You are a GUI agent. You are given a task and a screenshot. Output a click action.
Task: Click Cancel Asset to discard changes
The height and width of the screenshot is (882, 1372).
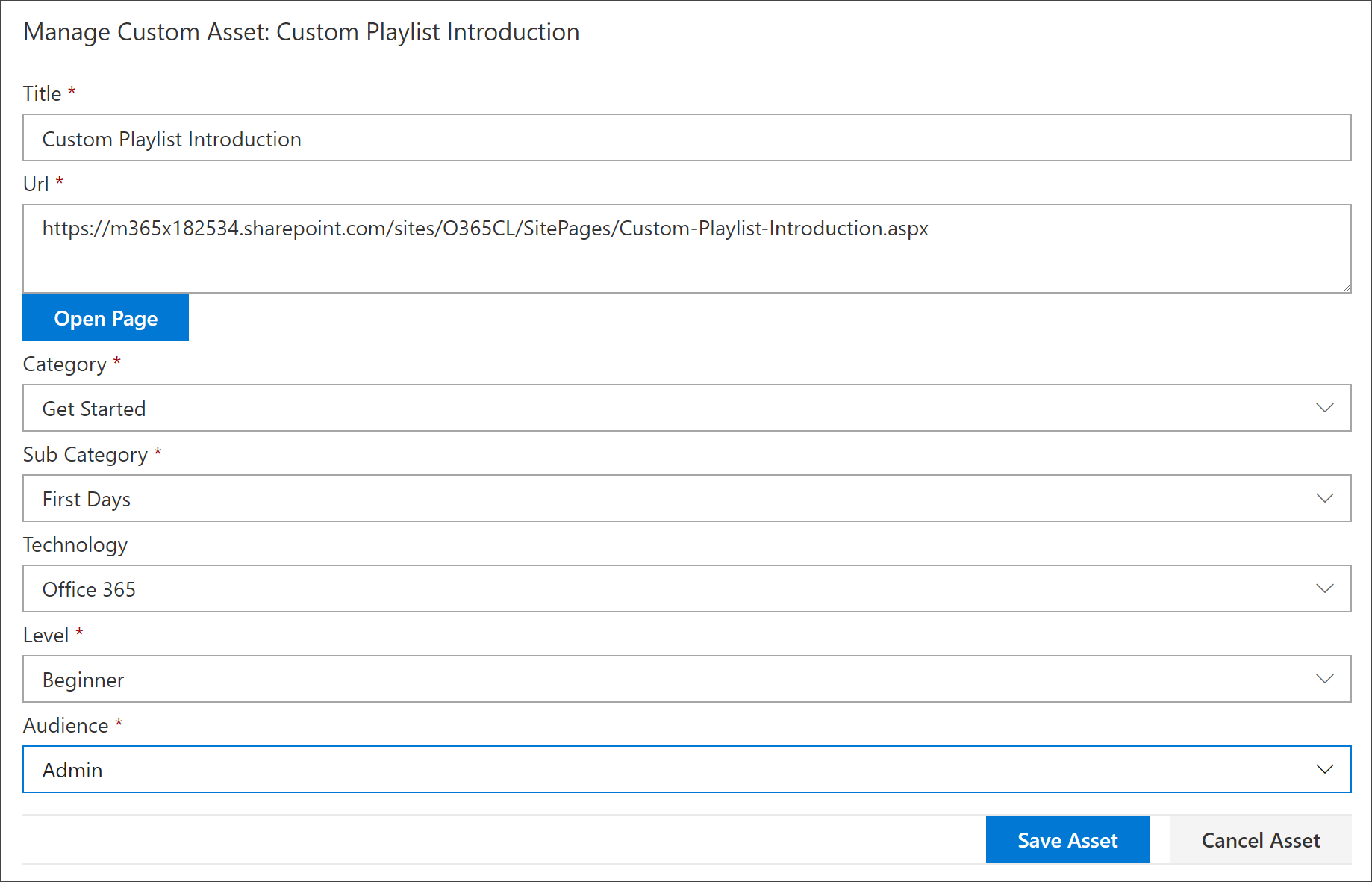click(1260, 839)
